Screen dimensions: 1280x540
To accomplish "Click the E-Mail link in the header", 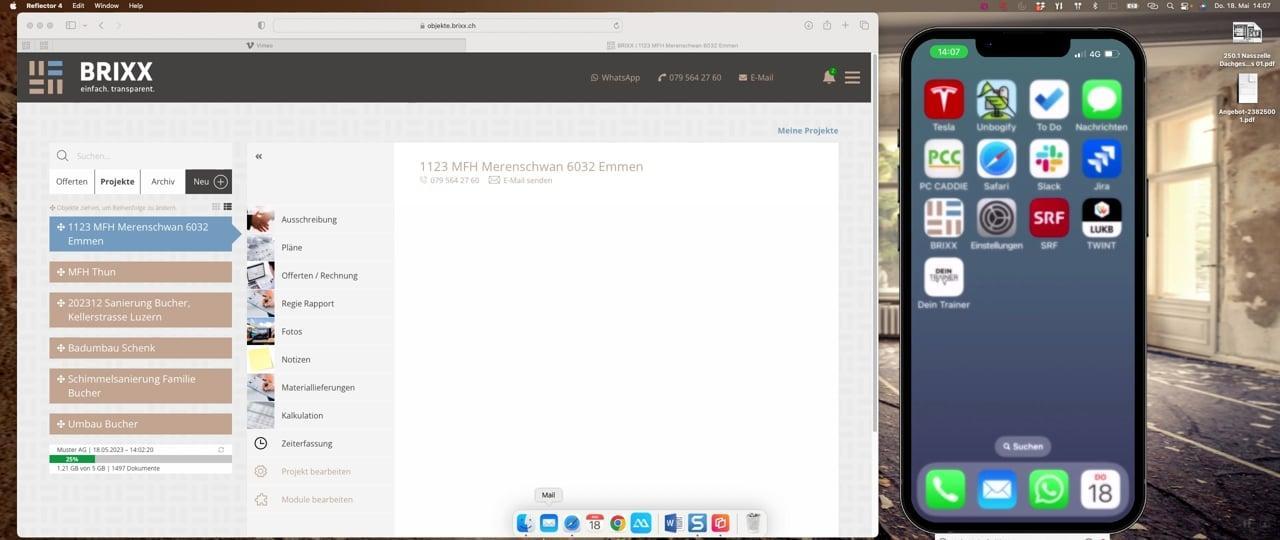I will (756, 77).
